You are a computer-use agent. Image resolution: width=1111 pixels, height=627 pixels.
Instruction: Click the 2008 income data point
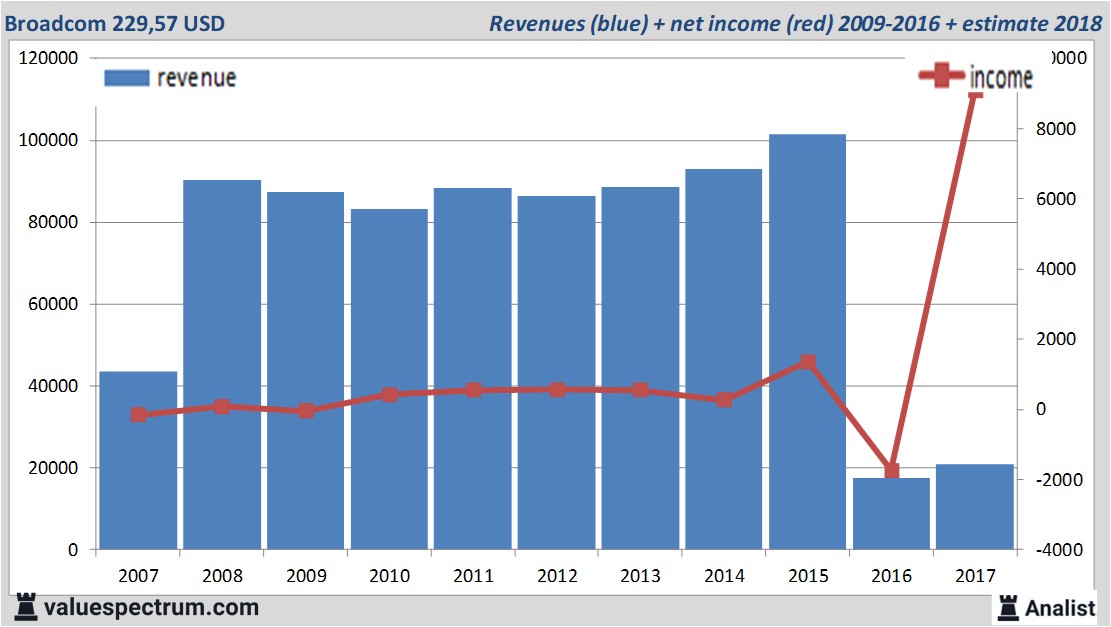(222, 406)
